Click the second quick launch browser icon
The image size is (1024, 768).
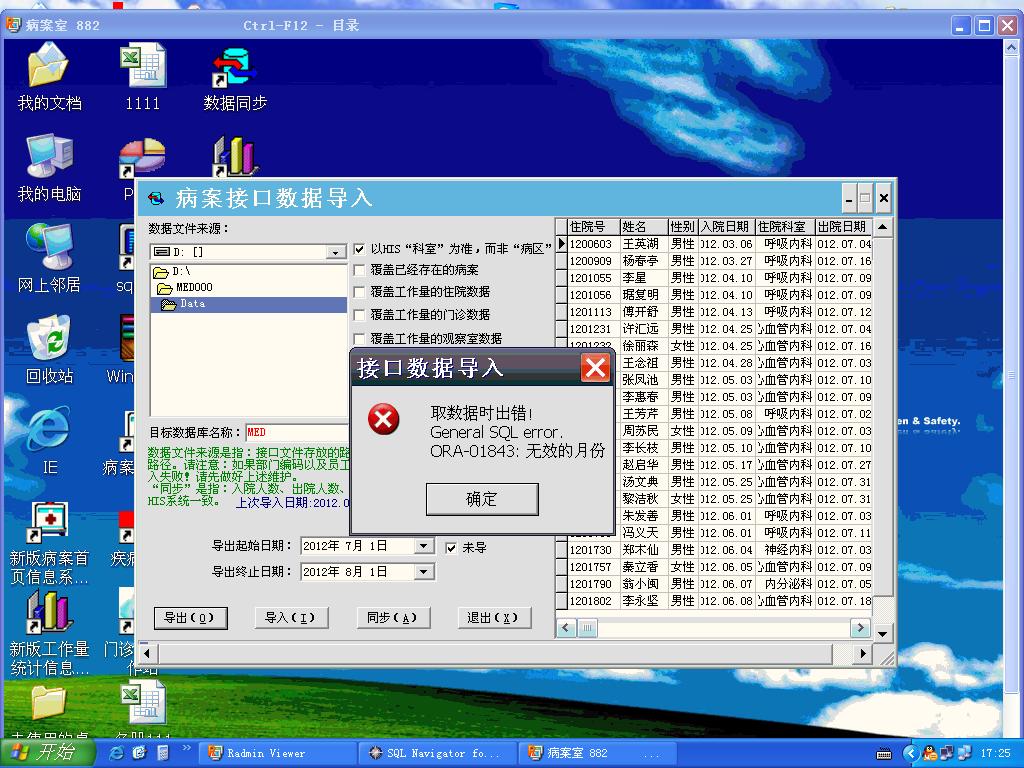click(139, 753)
